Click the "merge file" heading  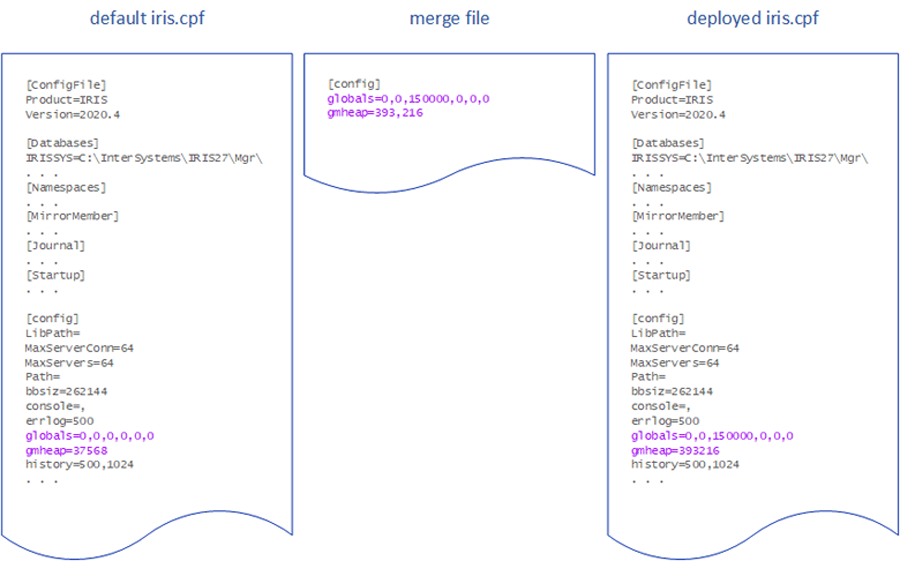click(x=449, y=18)
